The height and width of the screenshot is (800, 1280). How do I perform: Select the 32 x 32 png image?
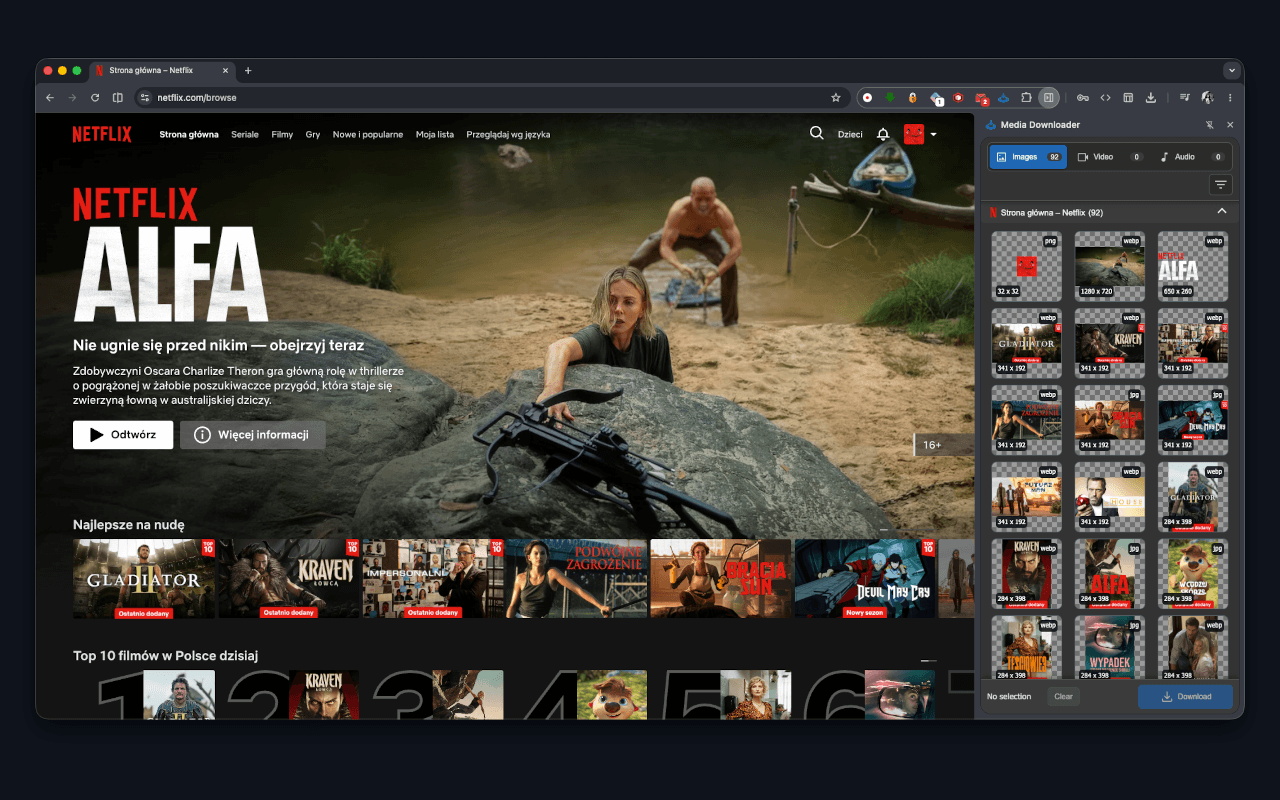pyautogui.click(x=1026, y=267)
